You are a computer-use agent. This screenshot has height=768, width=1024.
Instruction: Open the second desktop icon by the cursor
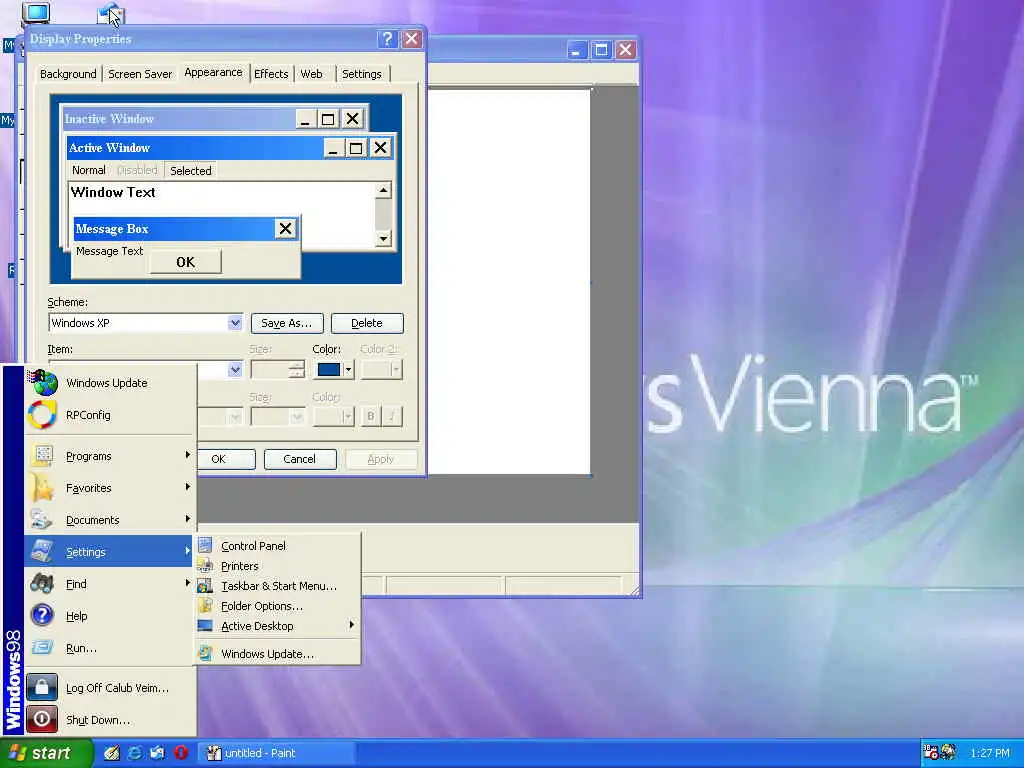(x=110, y=12)
